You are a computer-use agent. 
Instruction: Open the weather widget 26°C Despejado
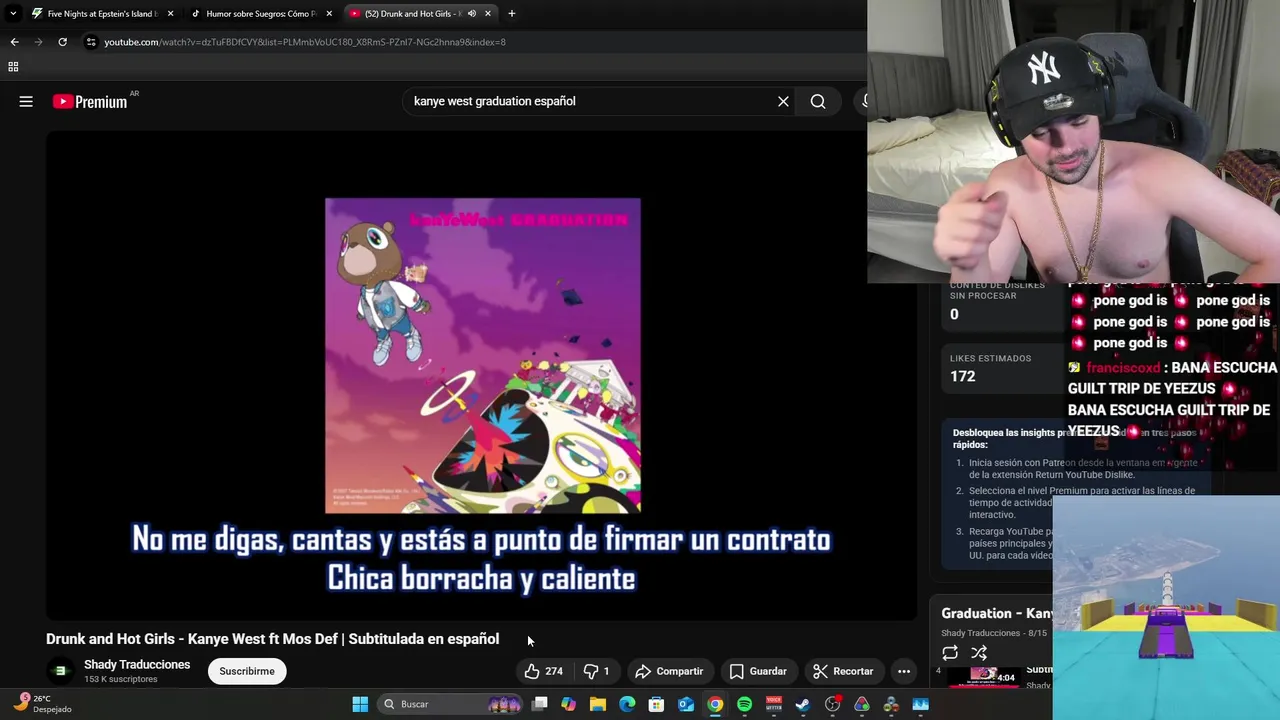tap(42, 704)
